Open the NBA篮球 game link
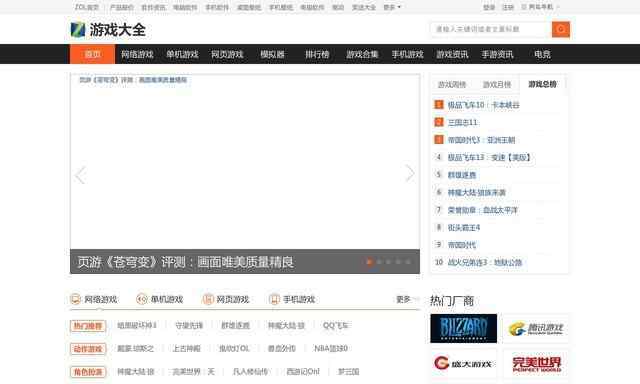 pyautogui.click(x=331, y=348)
